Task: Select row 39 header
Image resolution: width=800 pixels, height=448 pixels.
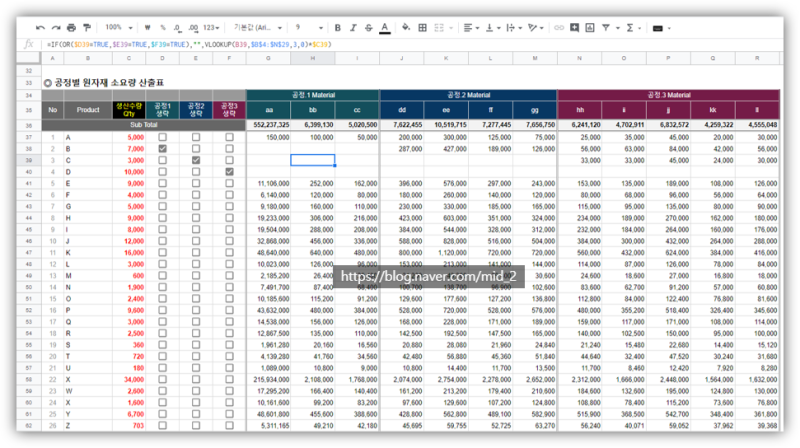Action: click(x=29, y=160)
